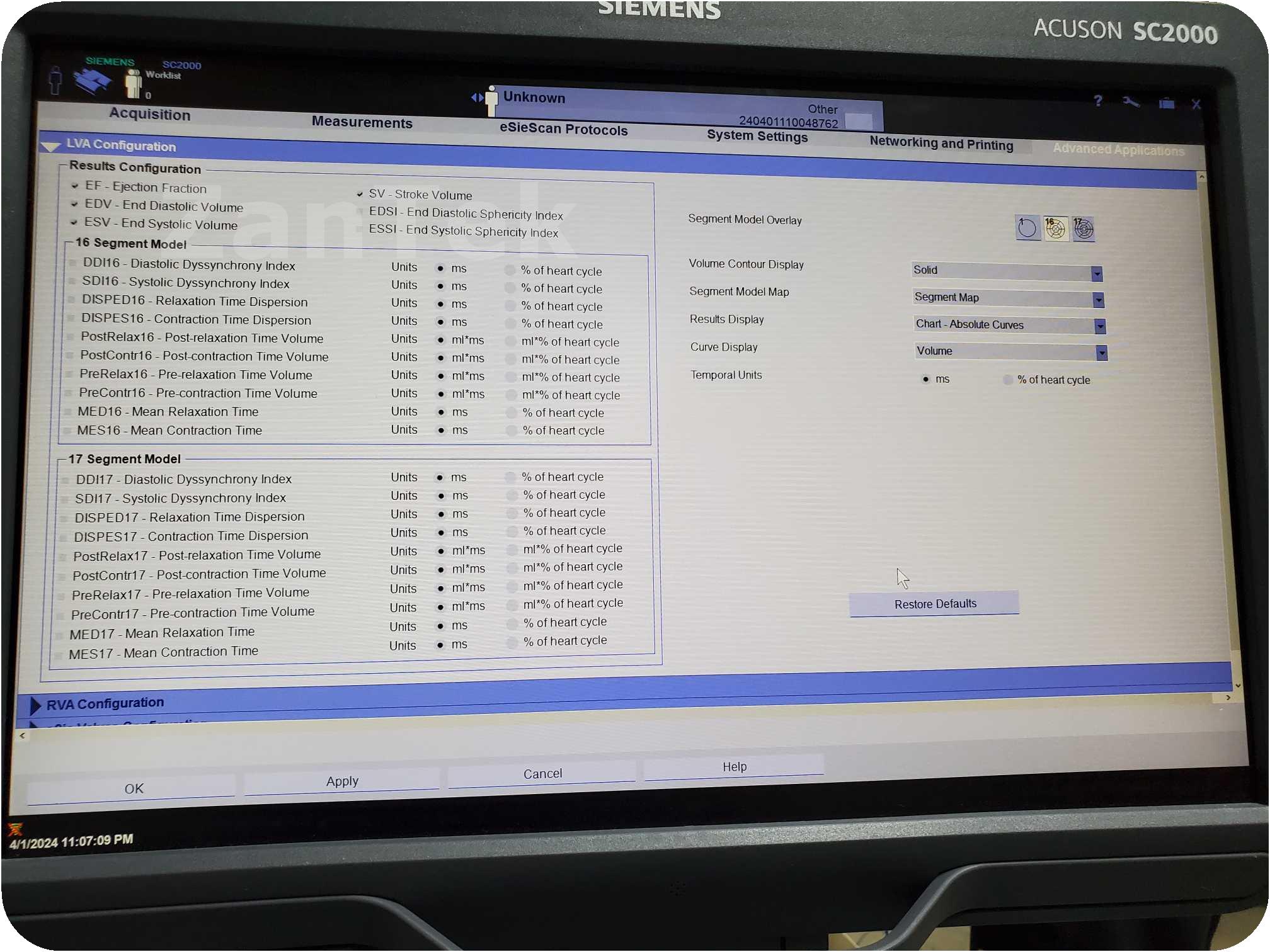Select % of heart cycle for DDI16
The height and width of the screenshot is (952, 1270).
pos(510,271)
